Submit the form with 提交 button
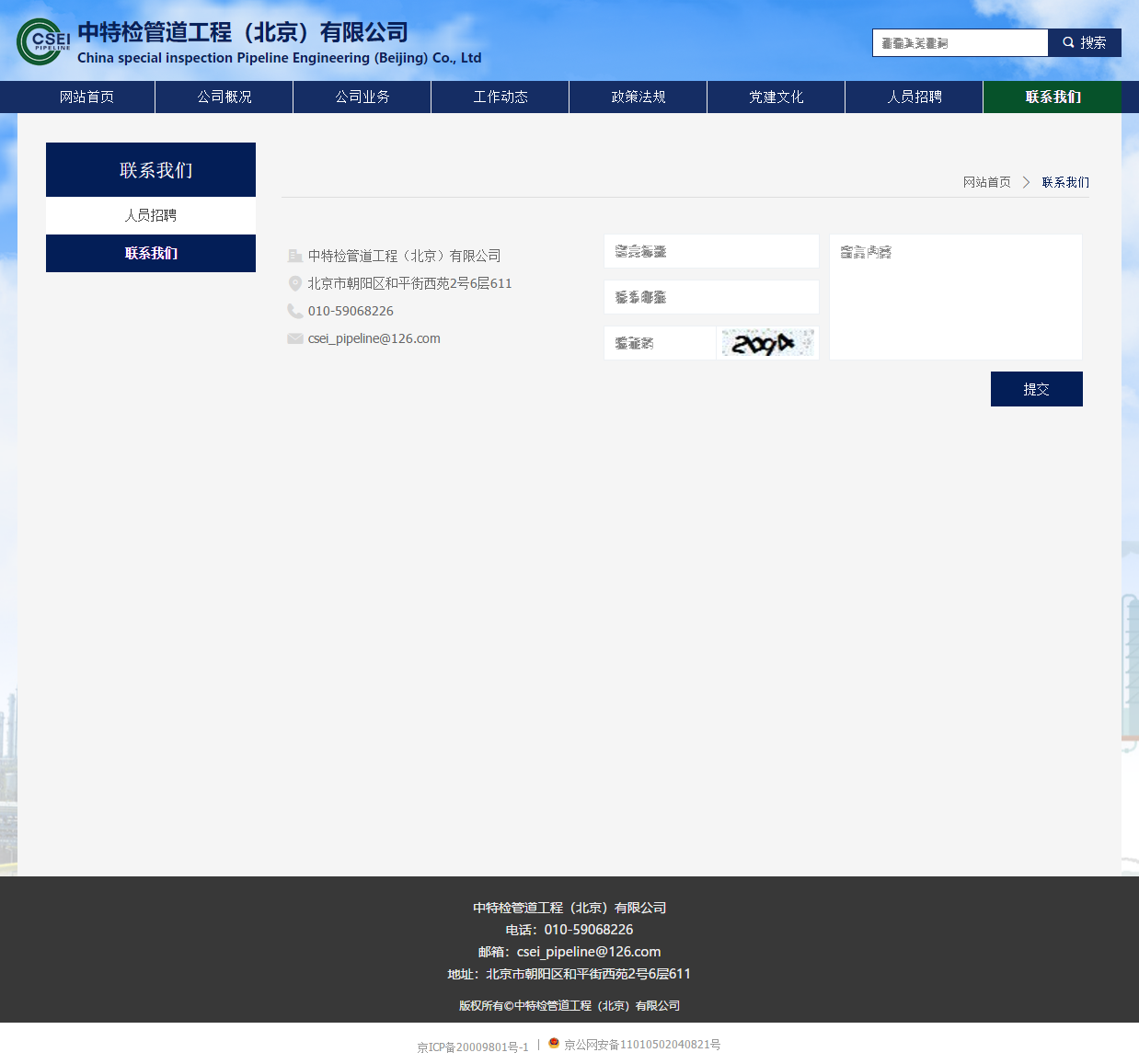The image size is (1139, 1064). [x=1036, y=389]
